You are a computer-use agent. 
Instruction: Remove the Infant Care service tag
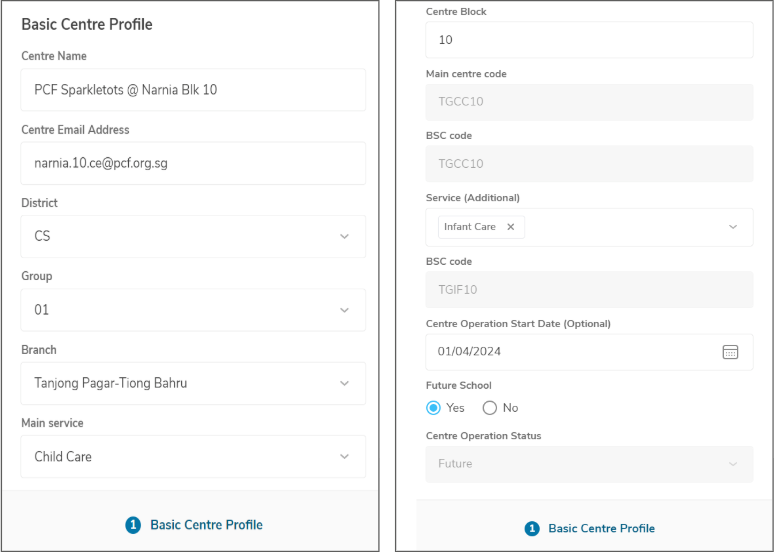[510, 227]
